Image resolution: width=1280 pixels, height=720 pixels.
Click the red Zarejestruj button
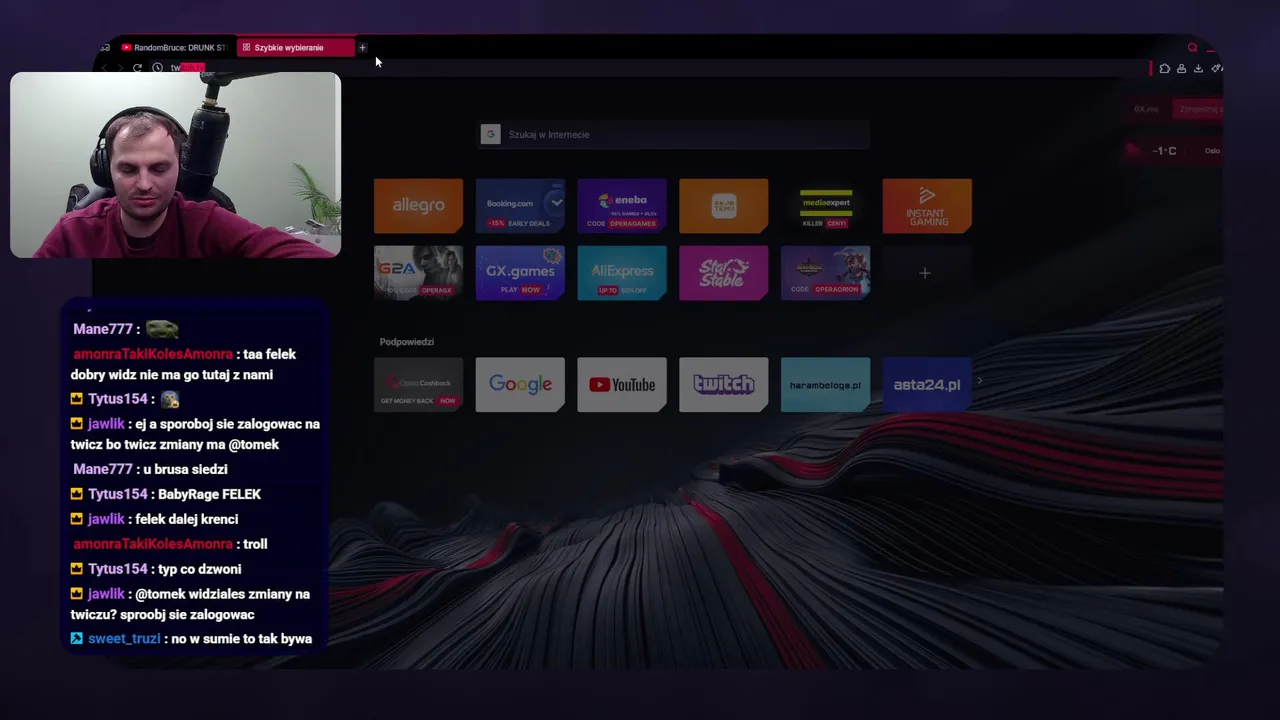pos(1199,109)
